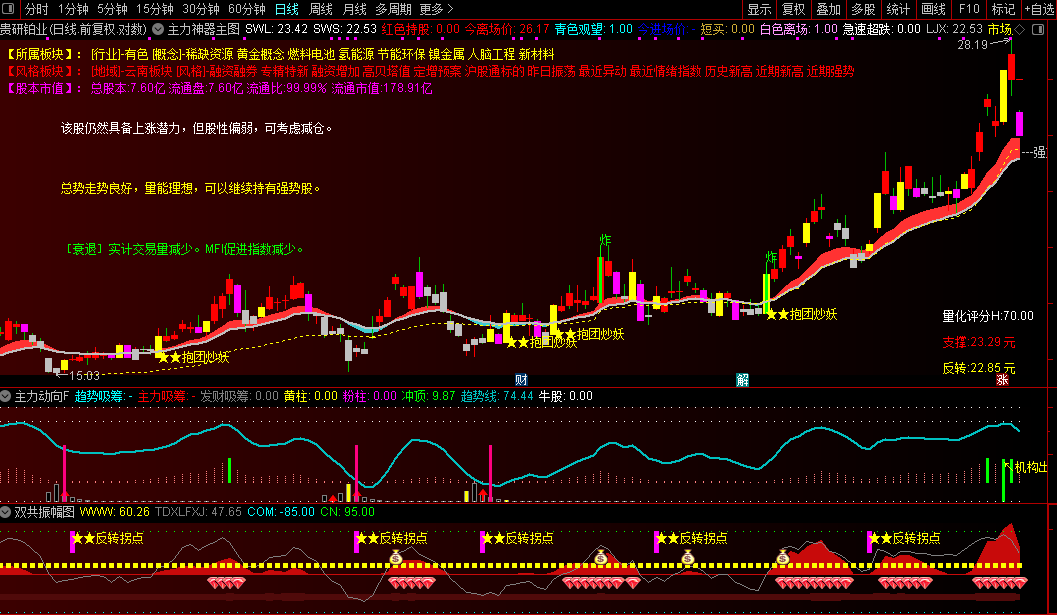Image resolution: width=1057 pixels, height=615 pixels.
Task: Click the 【风格板块】 label
Action: pyautogui.click(x=44, y=71)
